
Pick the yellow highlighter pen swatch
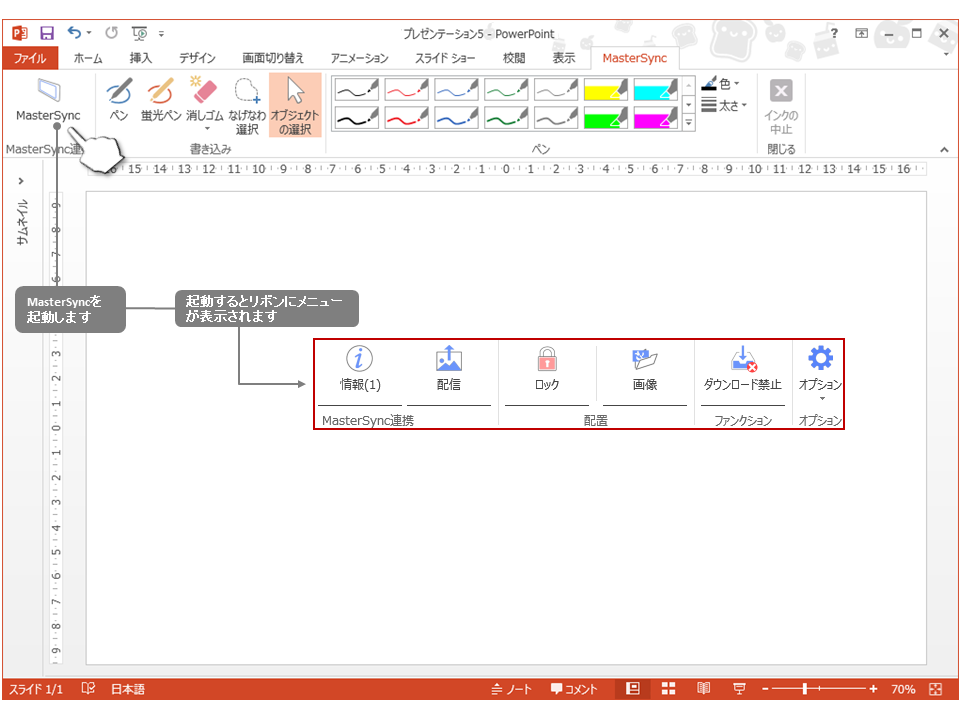604,91
